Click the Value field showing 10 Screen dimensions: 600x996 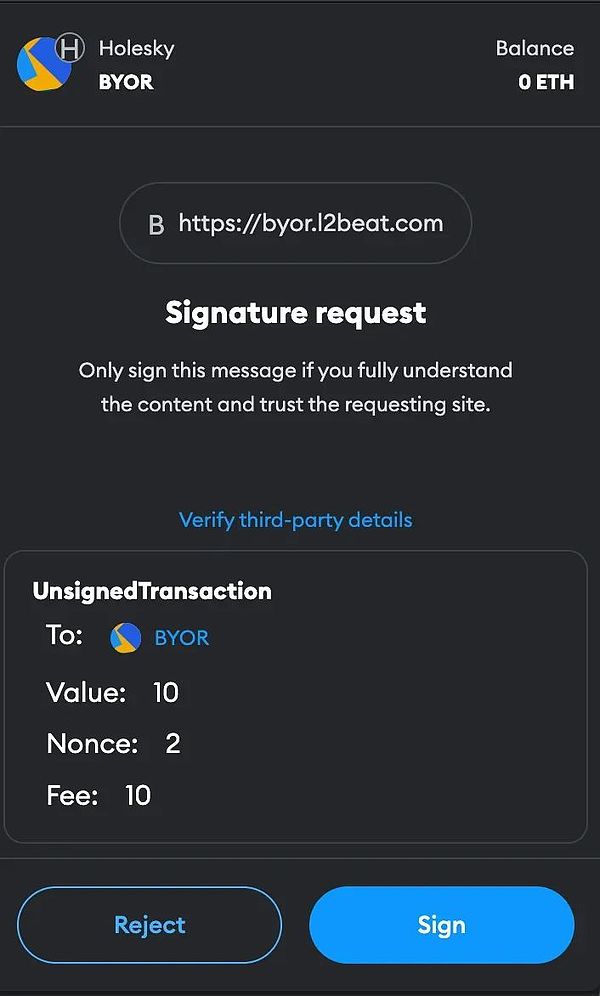[165, 692]
